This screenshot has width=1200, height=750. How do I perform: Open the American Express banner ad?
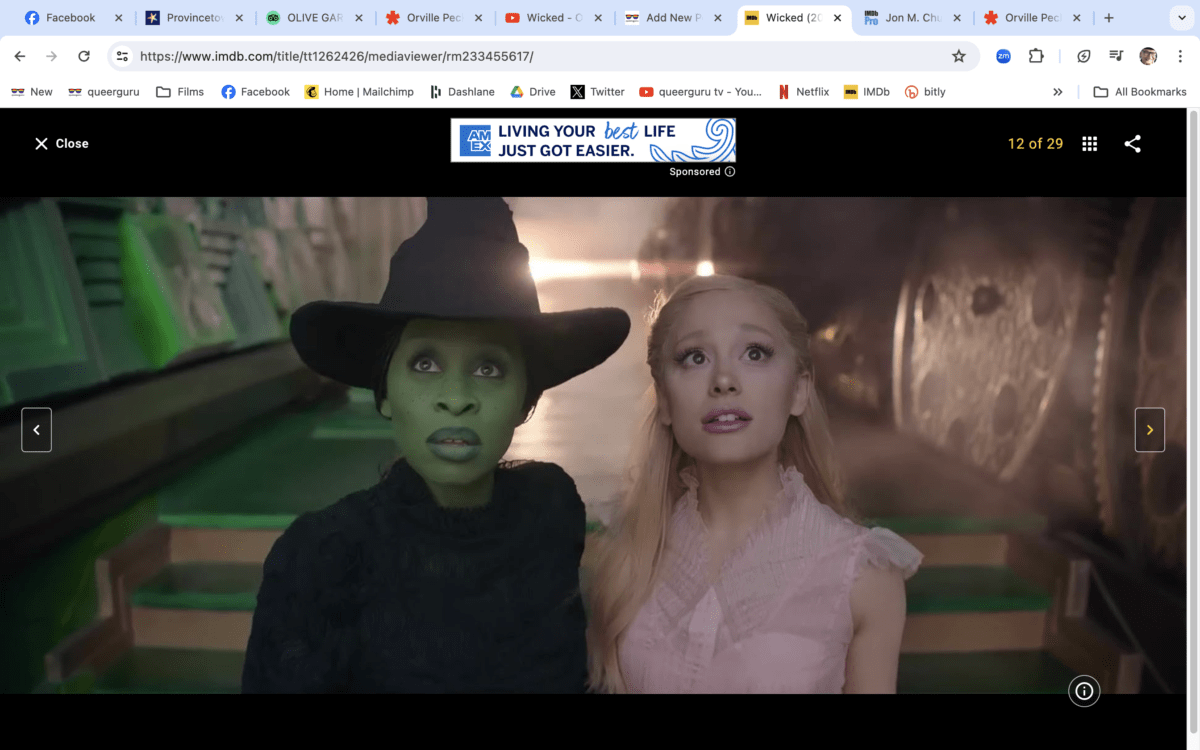(x=593, y=140)
